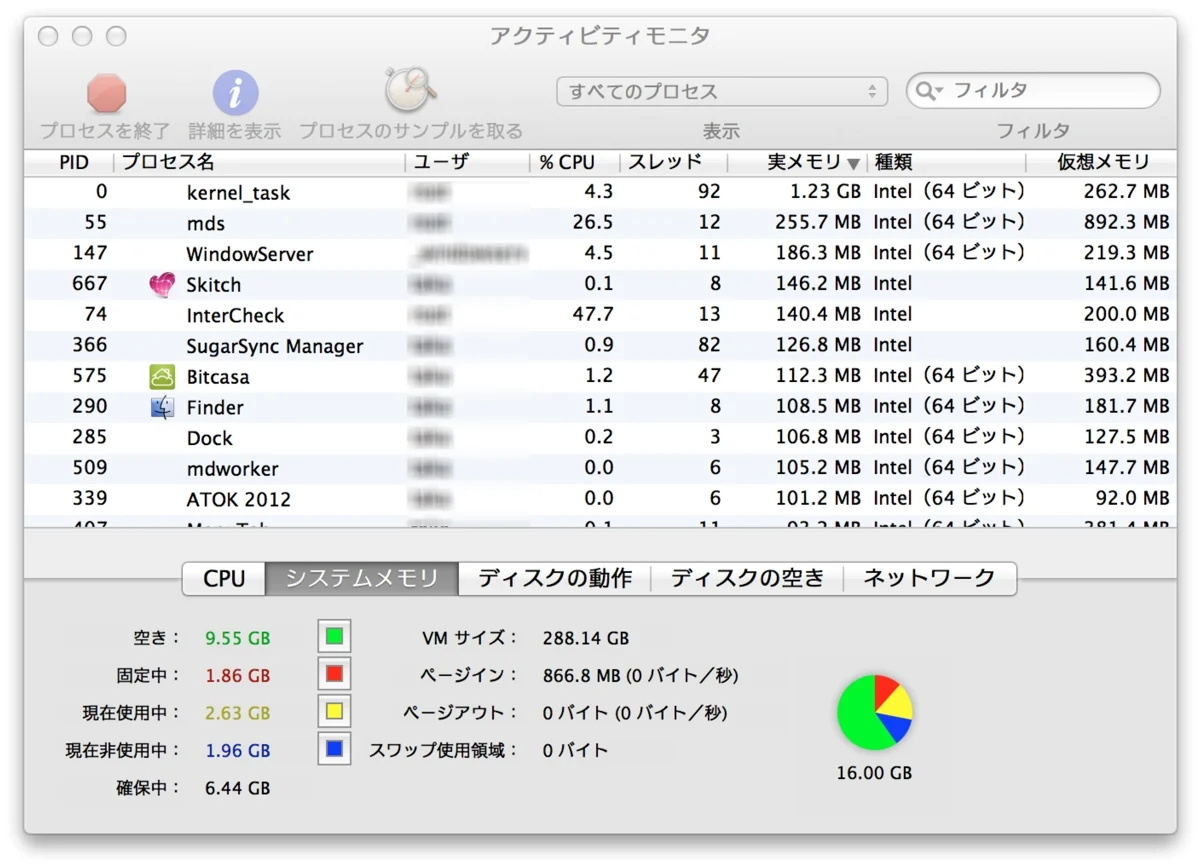Screen dimensions: 1200x868
Task: Click the yellow 現在使用中 color swatch
Action: click(334, 711)
